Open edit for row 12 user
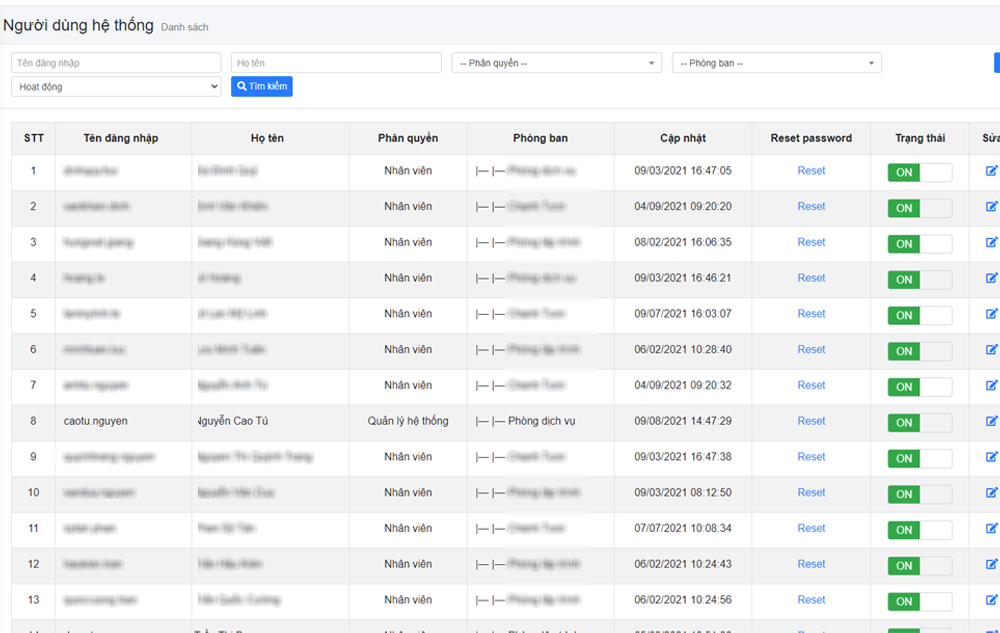 991,564
